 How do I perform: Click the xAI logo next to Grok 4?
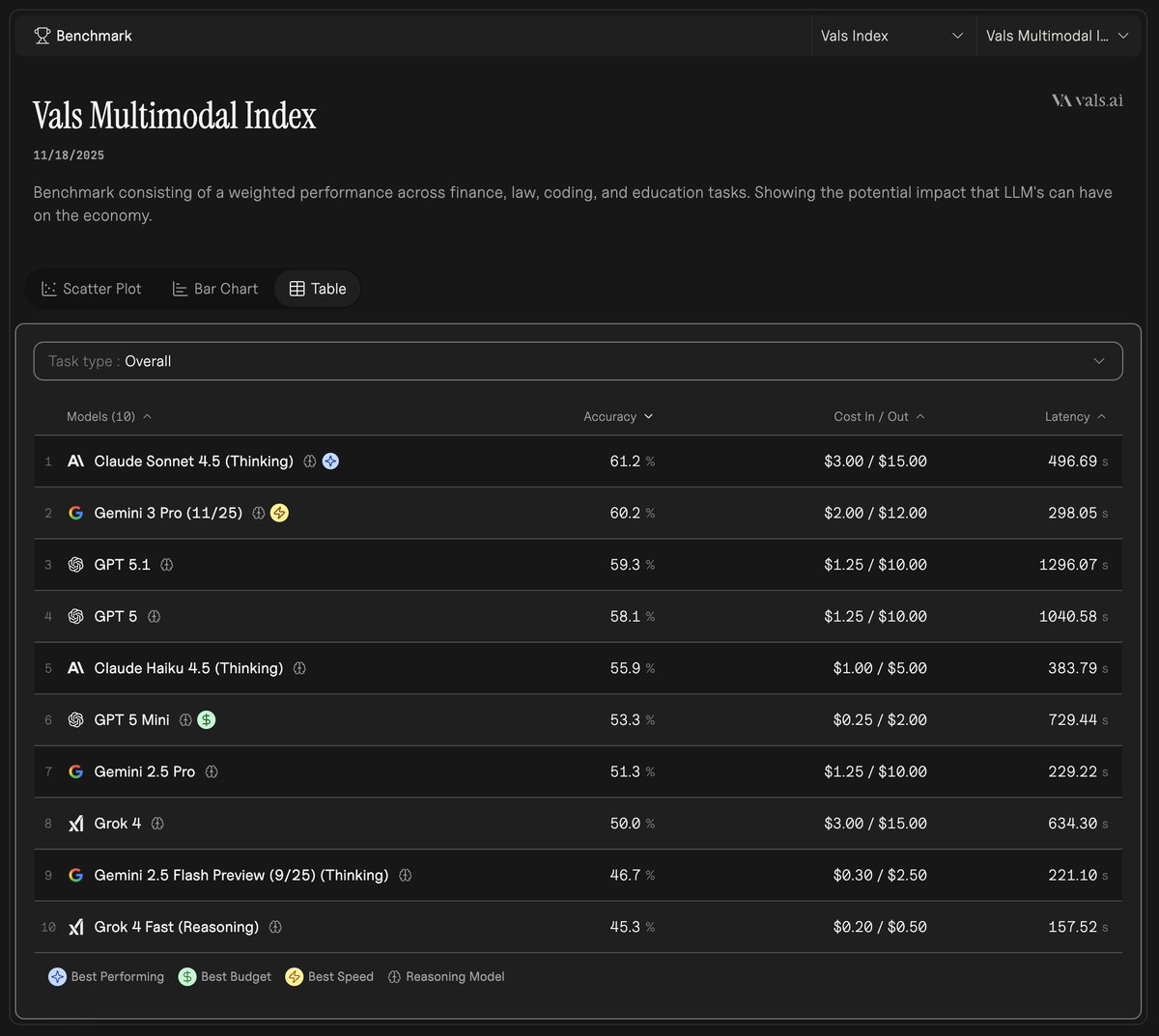(75, 824)
